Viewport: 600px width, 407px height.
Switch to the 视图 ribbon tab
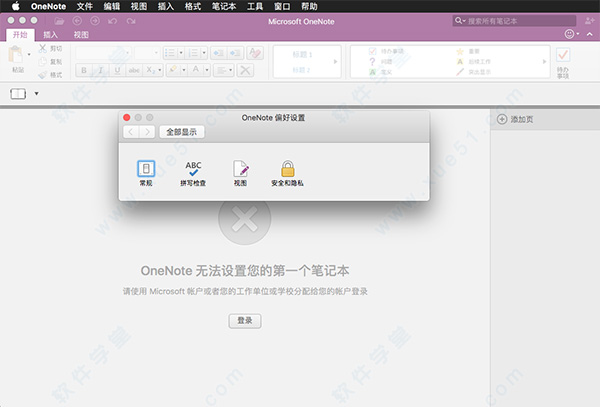(81, 35)
